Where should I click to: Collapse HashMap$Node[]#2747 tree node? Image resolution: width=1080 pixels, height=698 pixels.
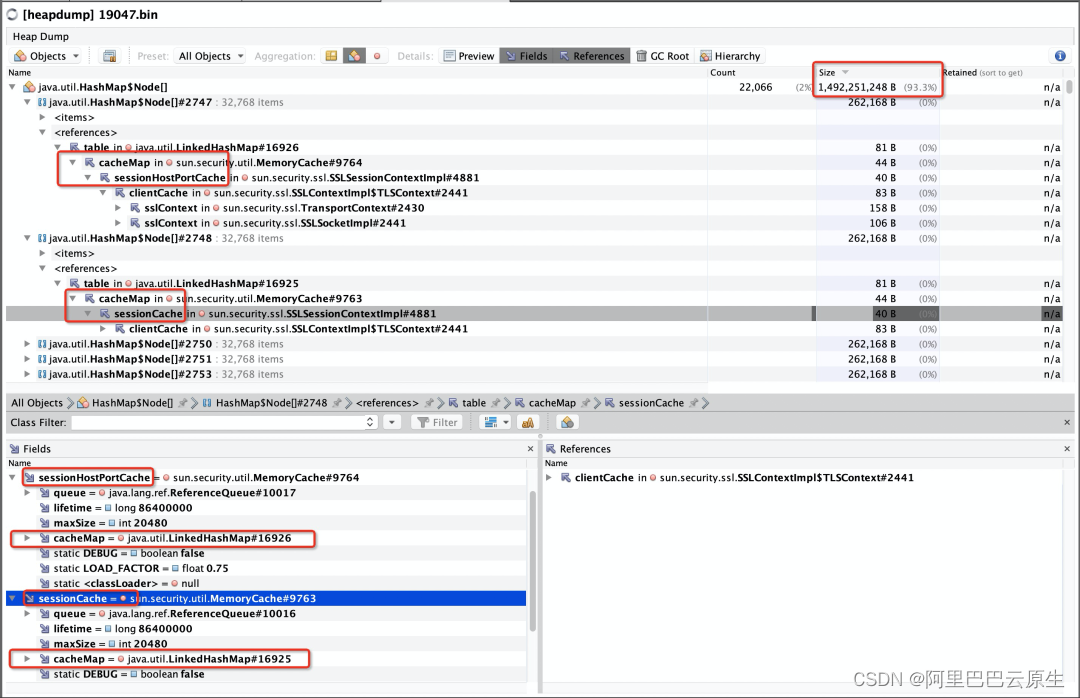click(x=28, y=102)
